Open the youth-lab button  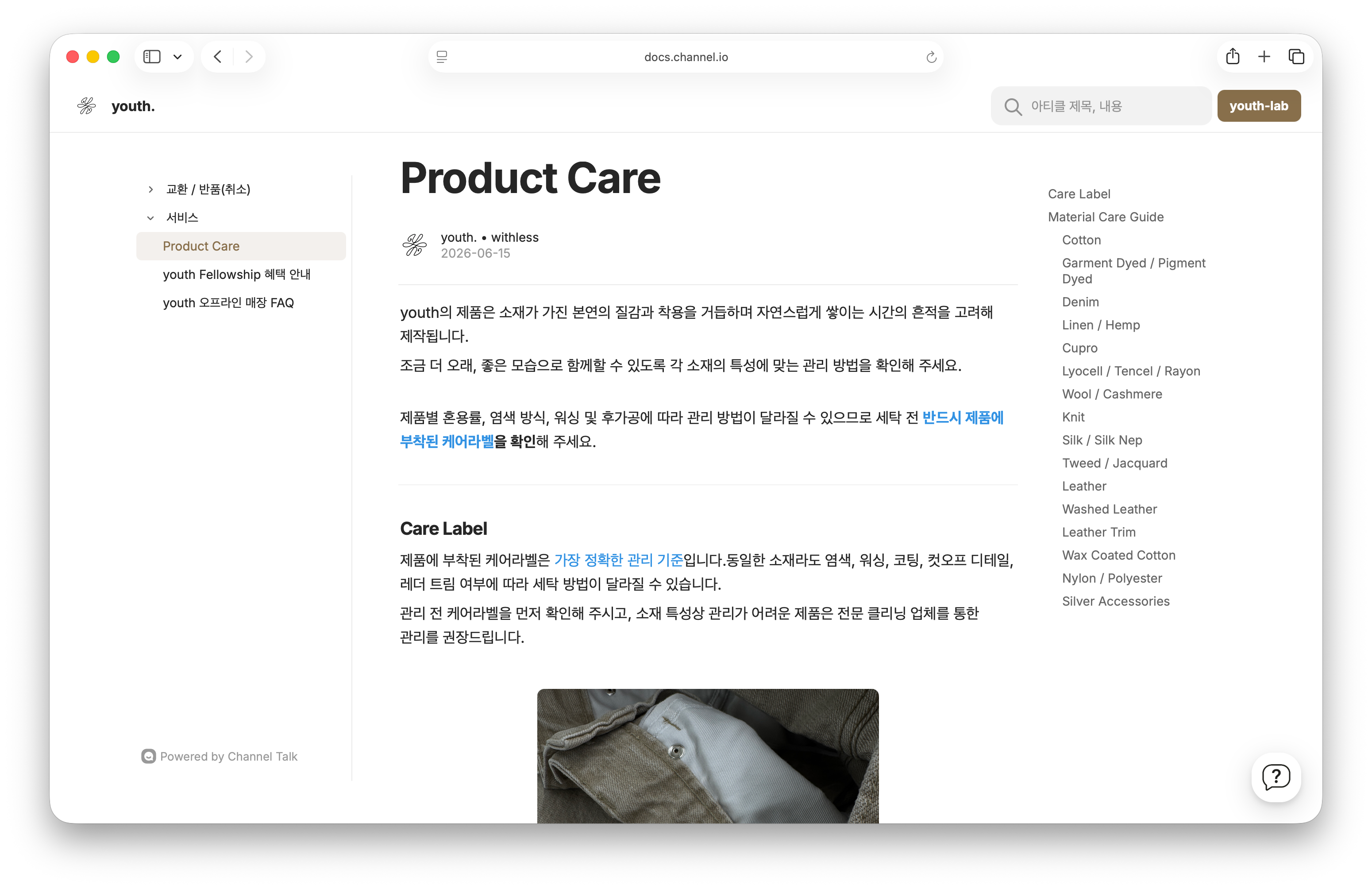1259,106
